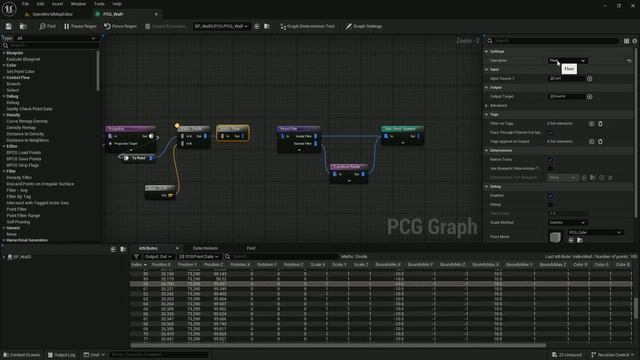Collapse the Control Flow palette category

tap(4, 78)
